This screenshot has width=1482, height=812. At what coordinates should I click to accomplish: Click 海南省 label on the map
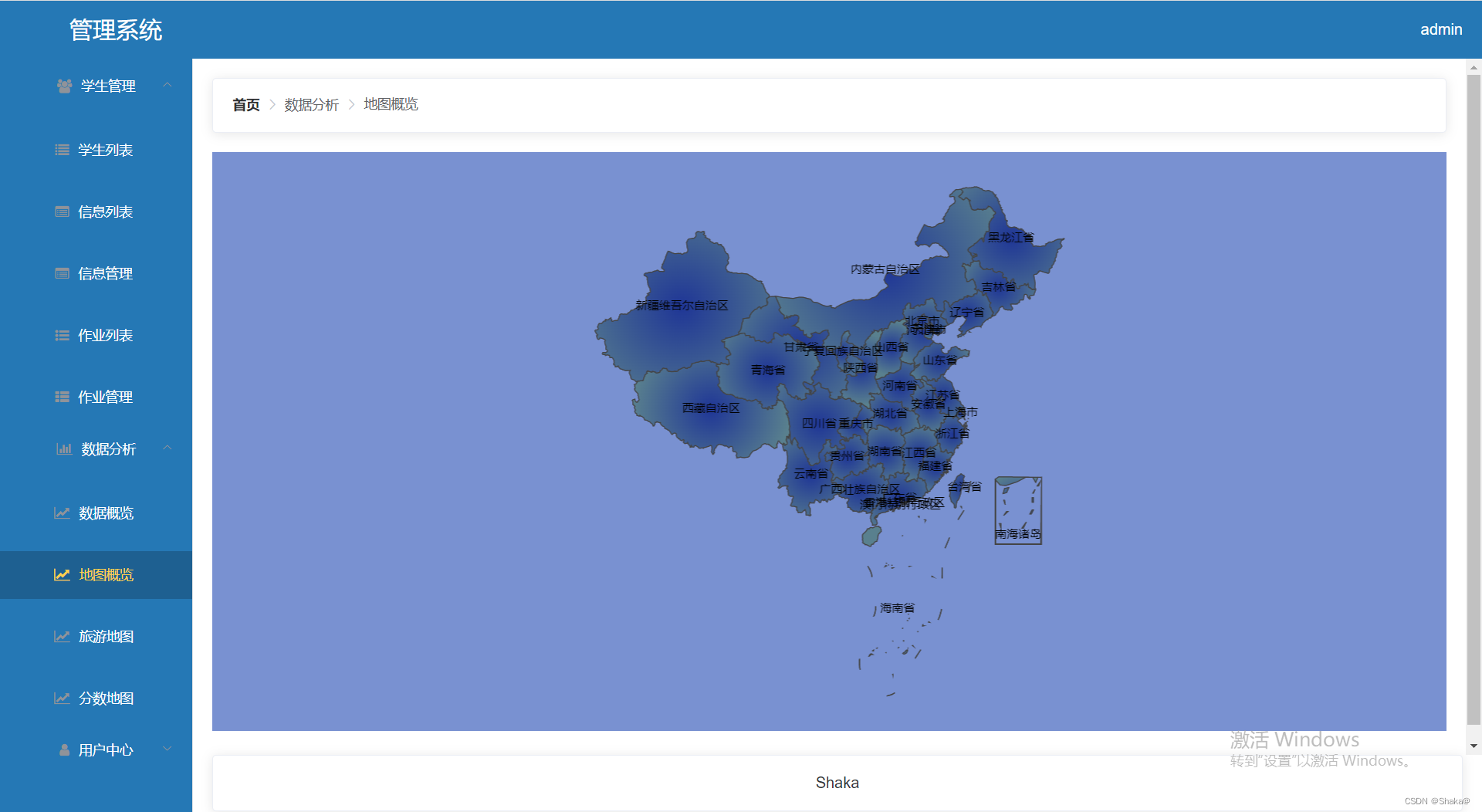point(898,608)
